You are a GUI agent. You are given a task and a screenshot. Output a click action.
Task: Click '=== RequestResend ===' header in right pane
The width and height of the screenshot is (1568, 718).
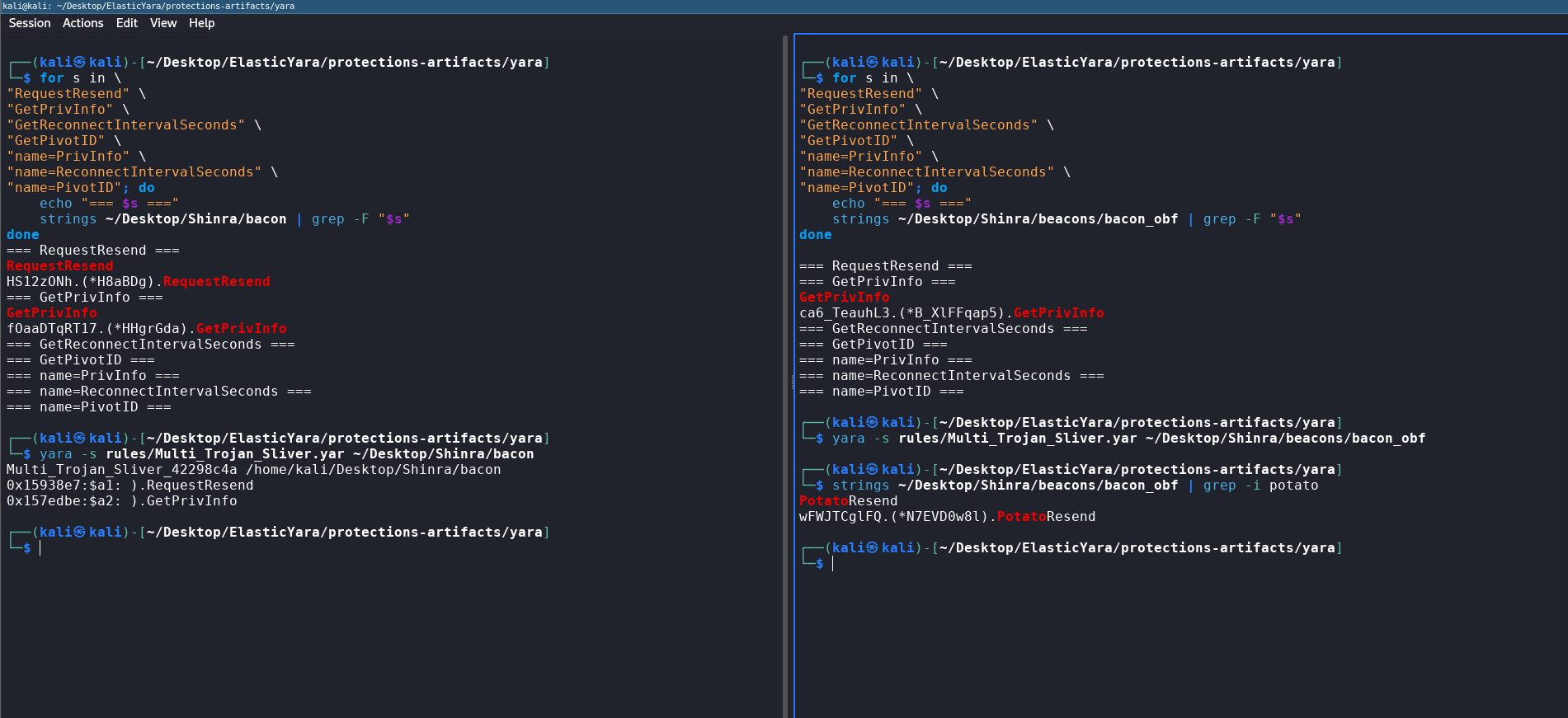886,266
